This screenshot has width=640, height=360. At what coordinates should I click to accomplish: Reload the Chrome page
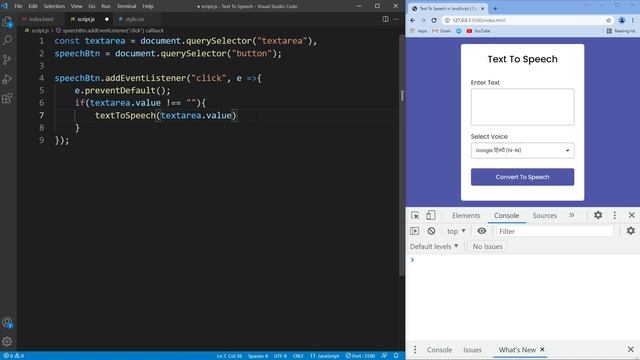(434, 20)
